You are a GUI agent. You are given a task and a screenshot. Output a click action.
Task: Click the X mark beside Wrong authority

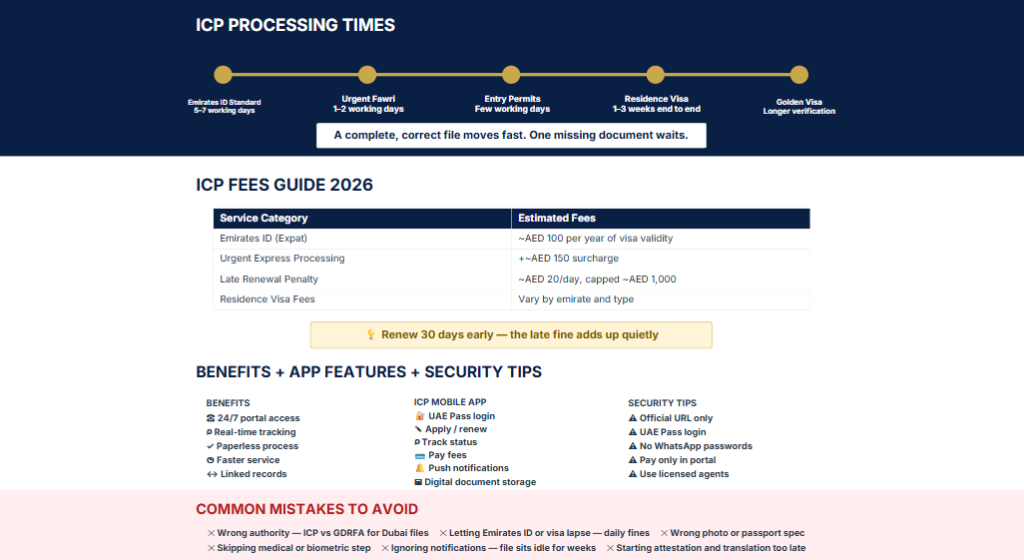[x=211, y=533]
